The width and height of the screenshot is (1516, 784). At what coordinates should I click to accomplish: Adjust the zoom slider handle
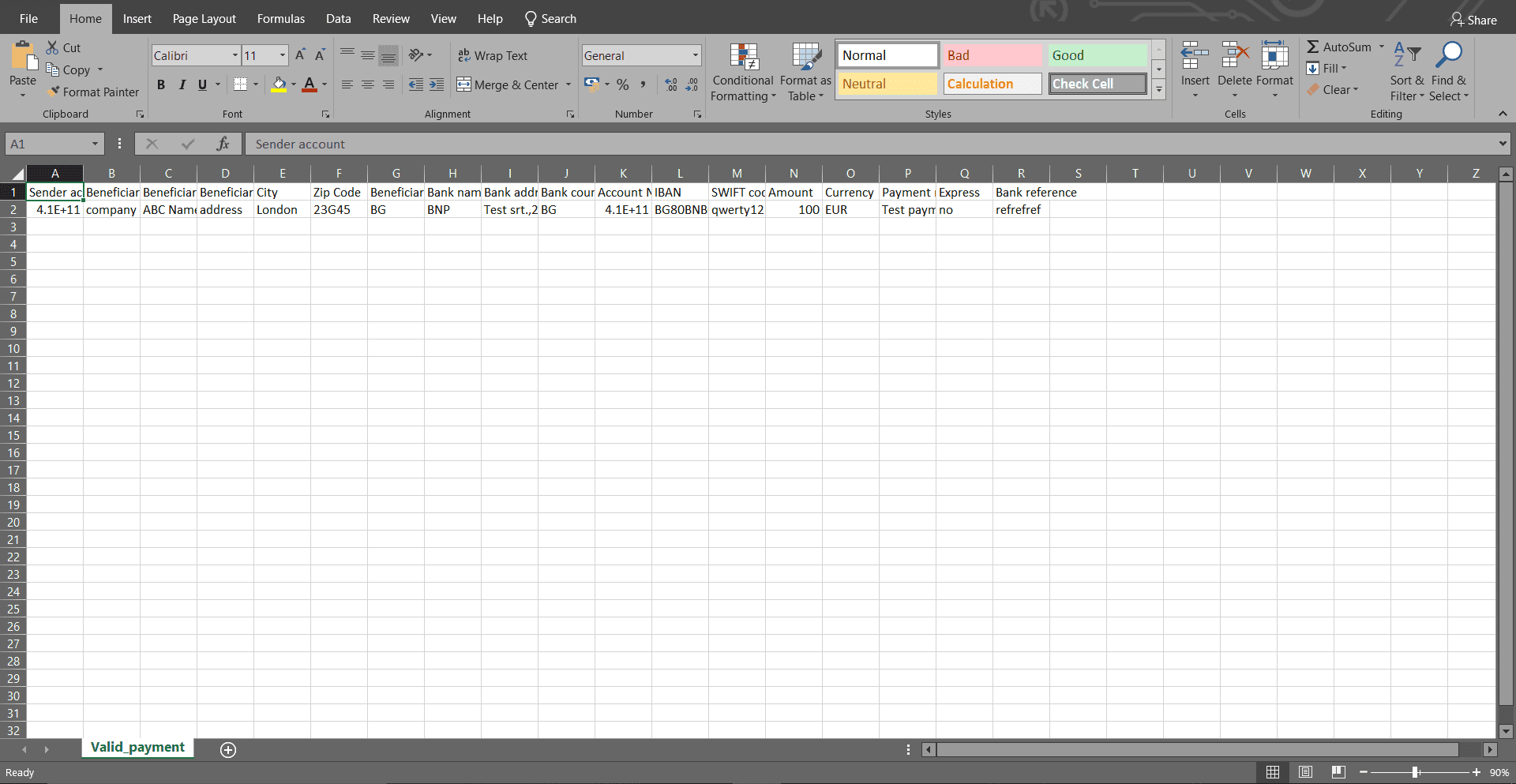click(x=1415, y=772)
